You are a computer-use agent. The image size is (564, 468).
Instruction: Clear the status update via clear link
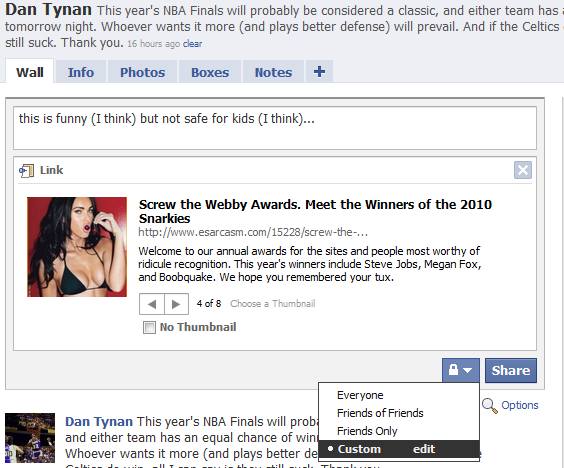[192, 44]
